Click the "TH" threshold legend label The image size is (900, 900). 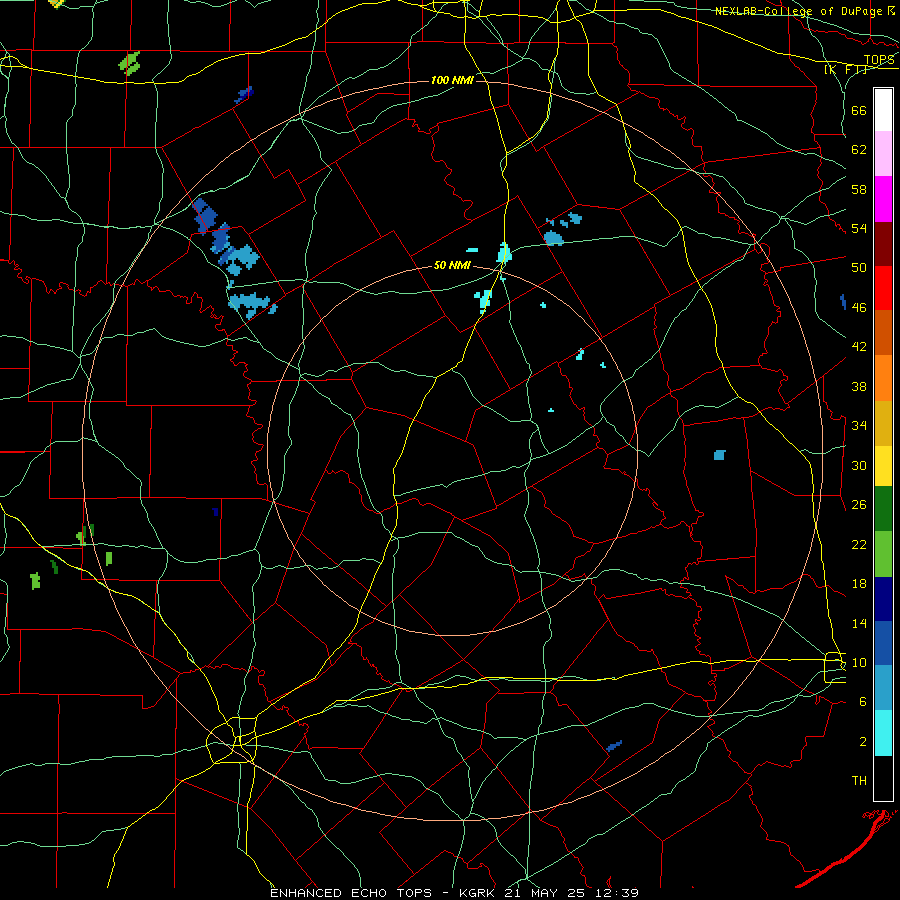[x=859, y=781]
